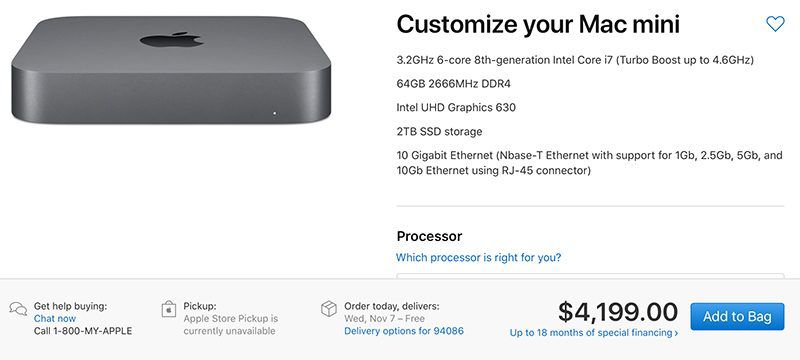800x360 pixels.
Task: Add the configured Mac mini to Bag
Action: (x=737, y=317)
